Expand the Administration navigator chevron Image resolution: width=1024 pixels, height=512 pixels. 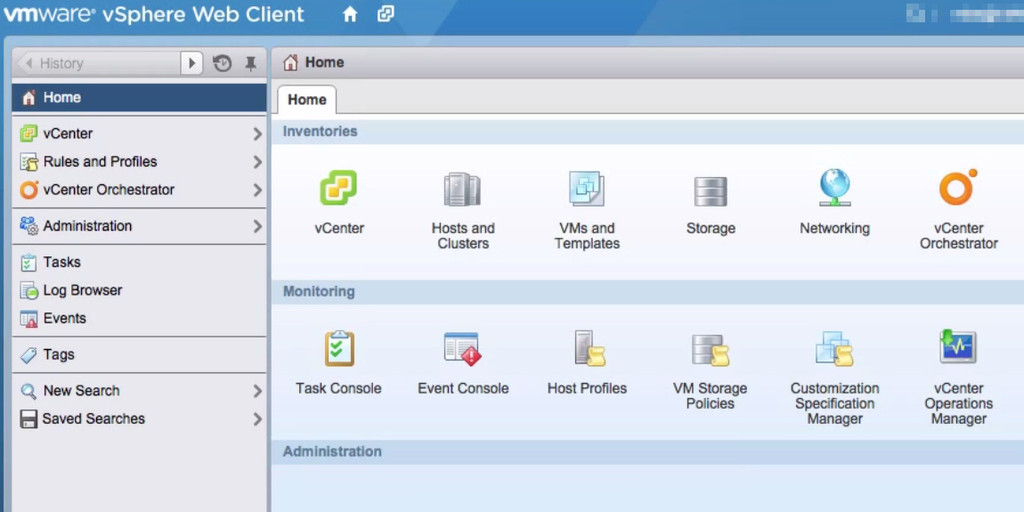point(257,226)
